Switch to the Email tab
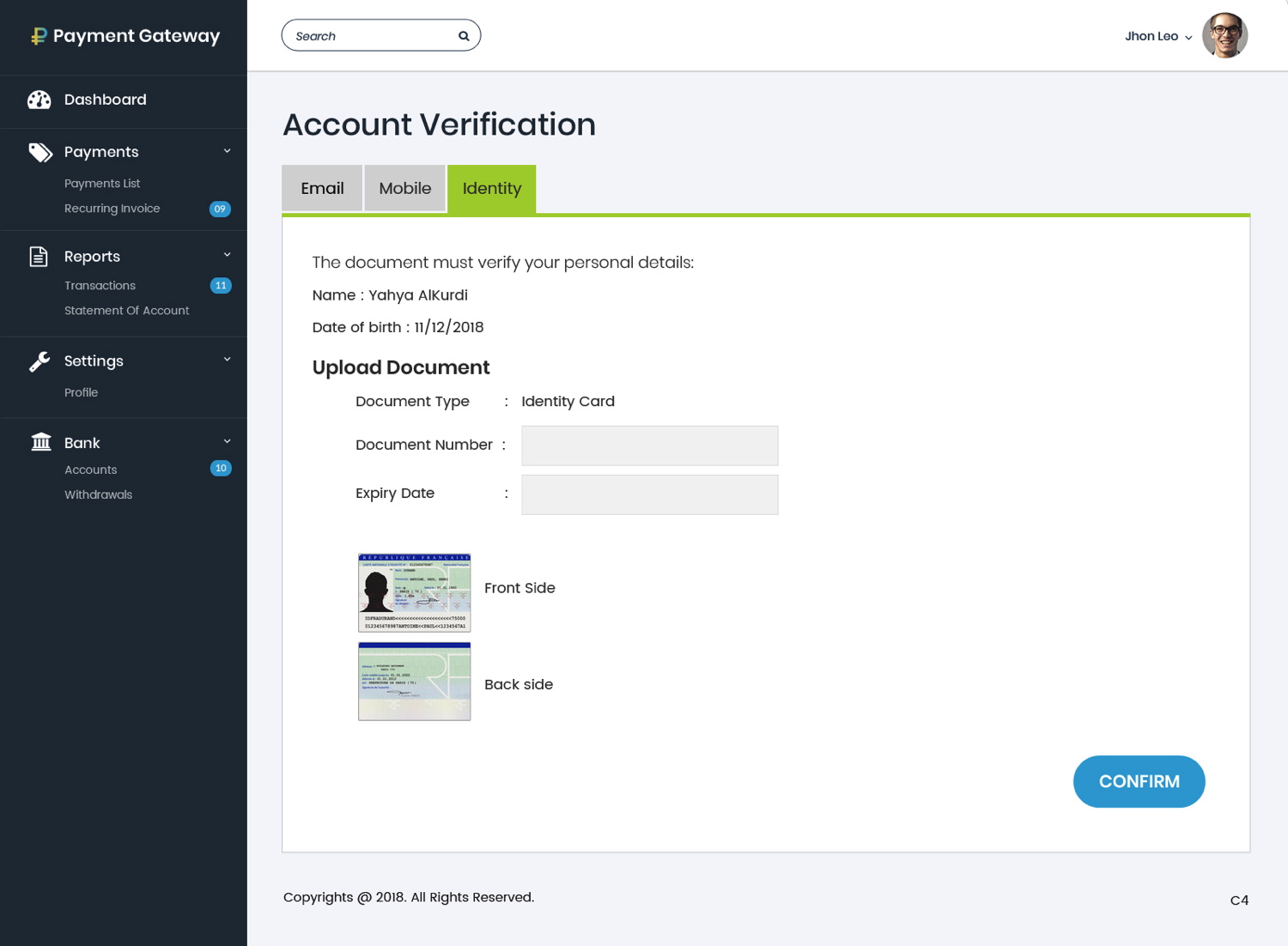The width and height of the screenshot is (1288, 946). tap(322, 188)
